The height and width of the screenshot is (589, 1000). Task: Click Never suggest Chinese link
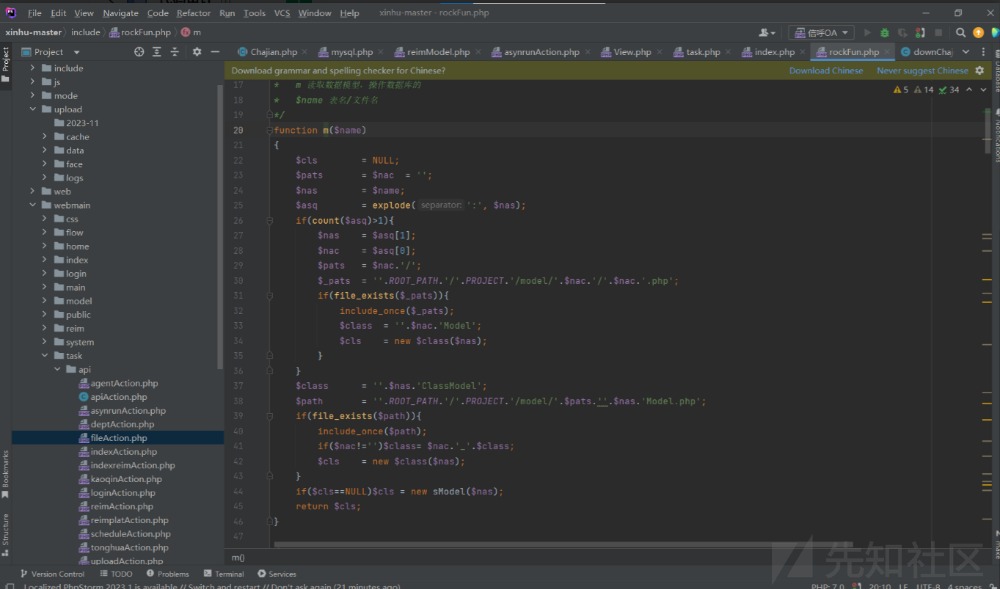point(922,71)
